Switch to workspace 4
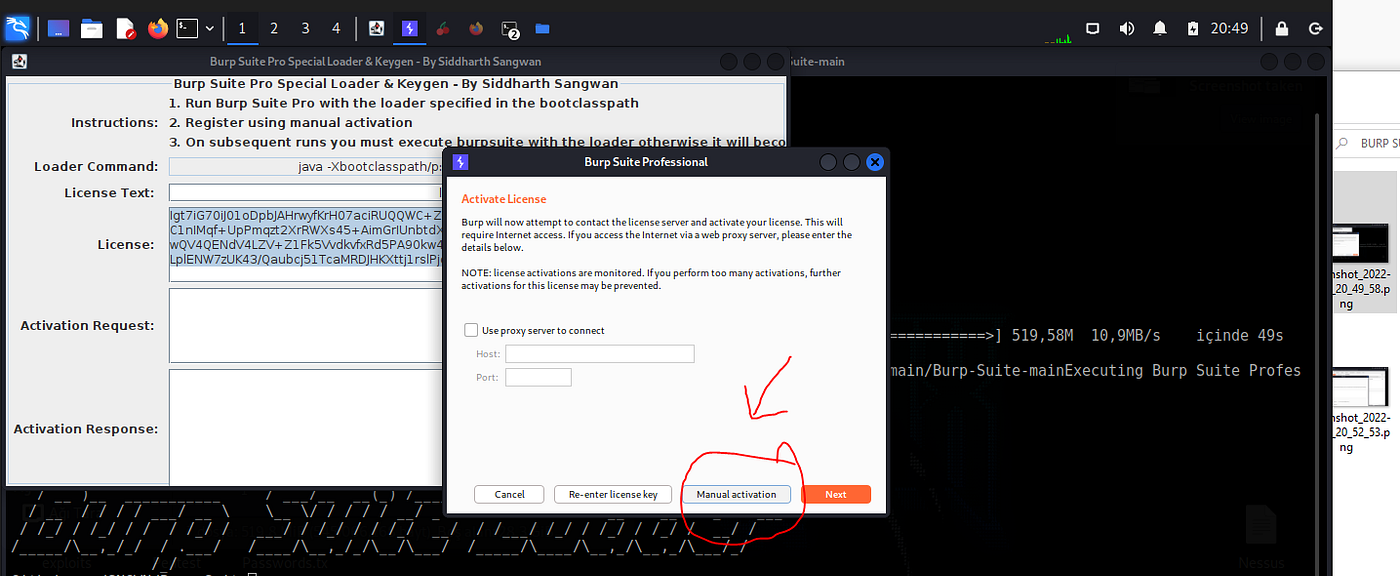The height and width of the screenshot is (576, 1400). [x=336, y=28]
